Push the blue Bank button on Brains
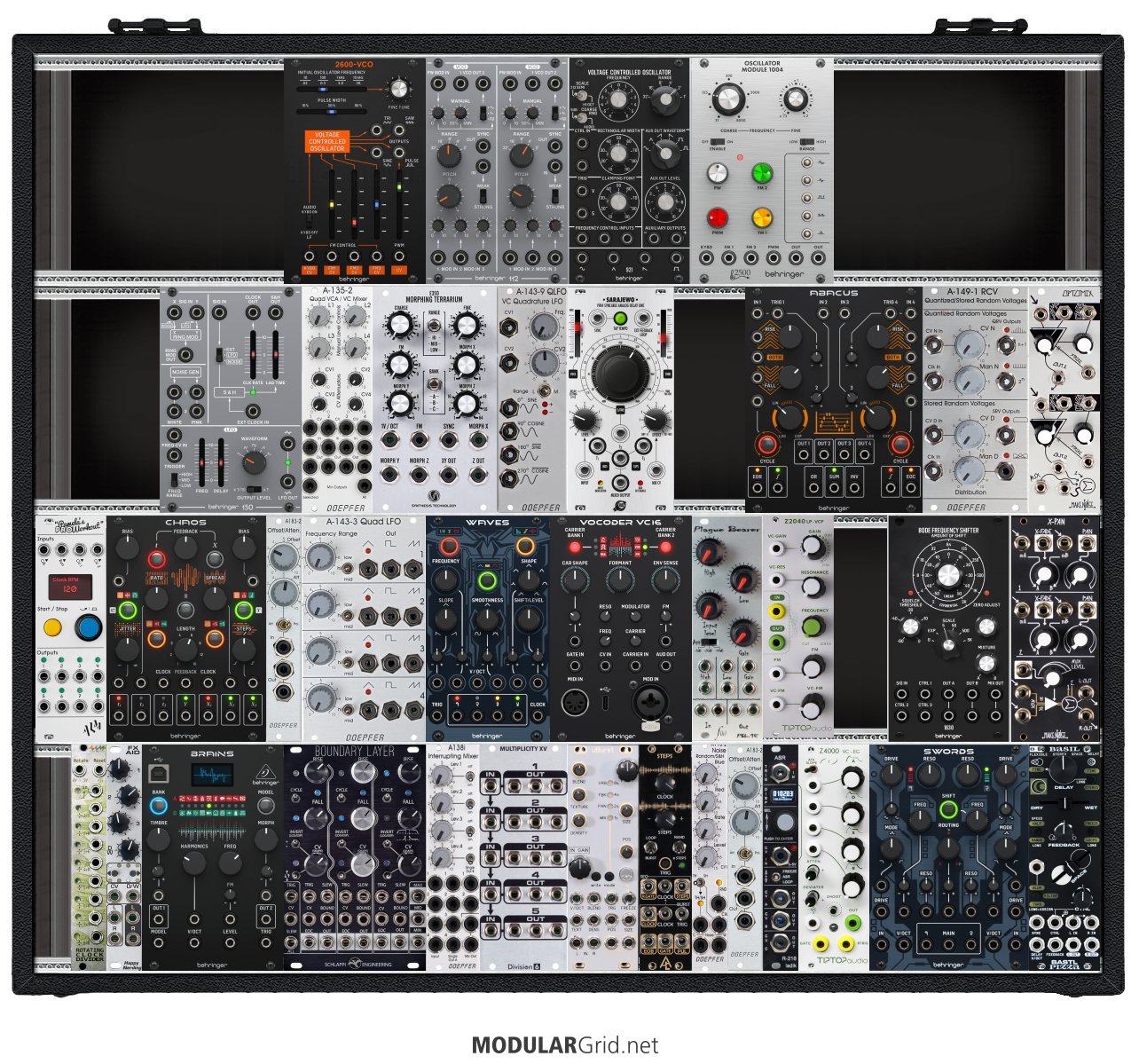The image size is (1131, 1064). 158,806
